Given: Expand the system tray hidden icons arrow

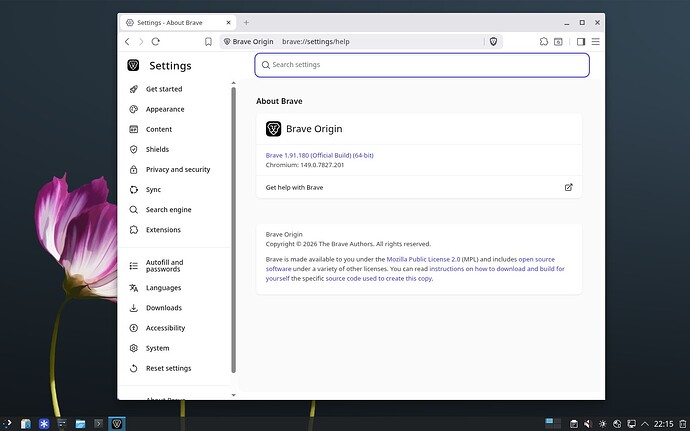Looking at the screenshot, I should pyautogui.click(x=645, y=424).
